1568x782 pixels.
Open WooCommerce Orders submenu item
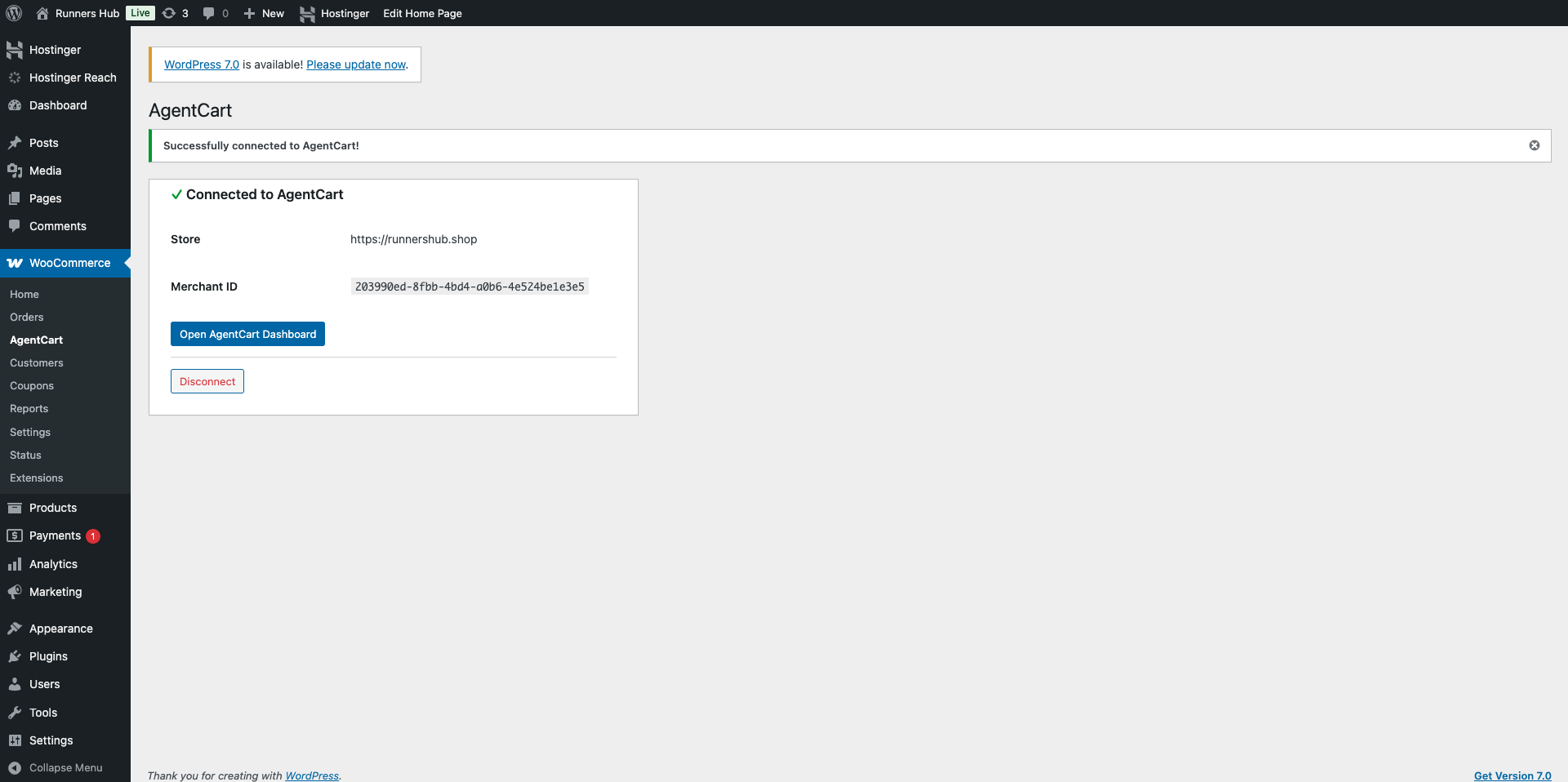pos(27,317)
